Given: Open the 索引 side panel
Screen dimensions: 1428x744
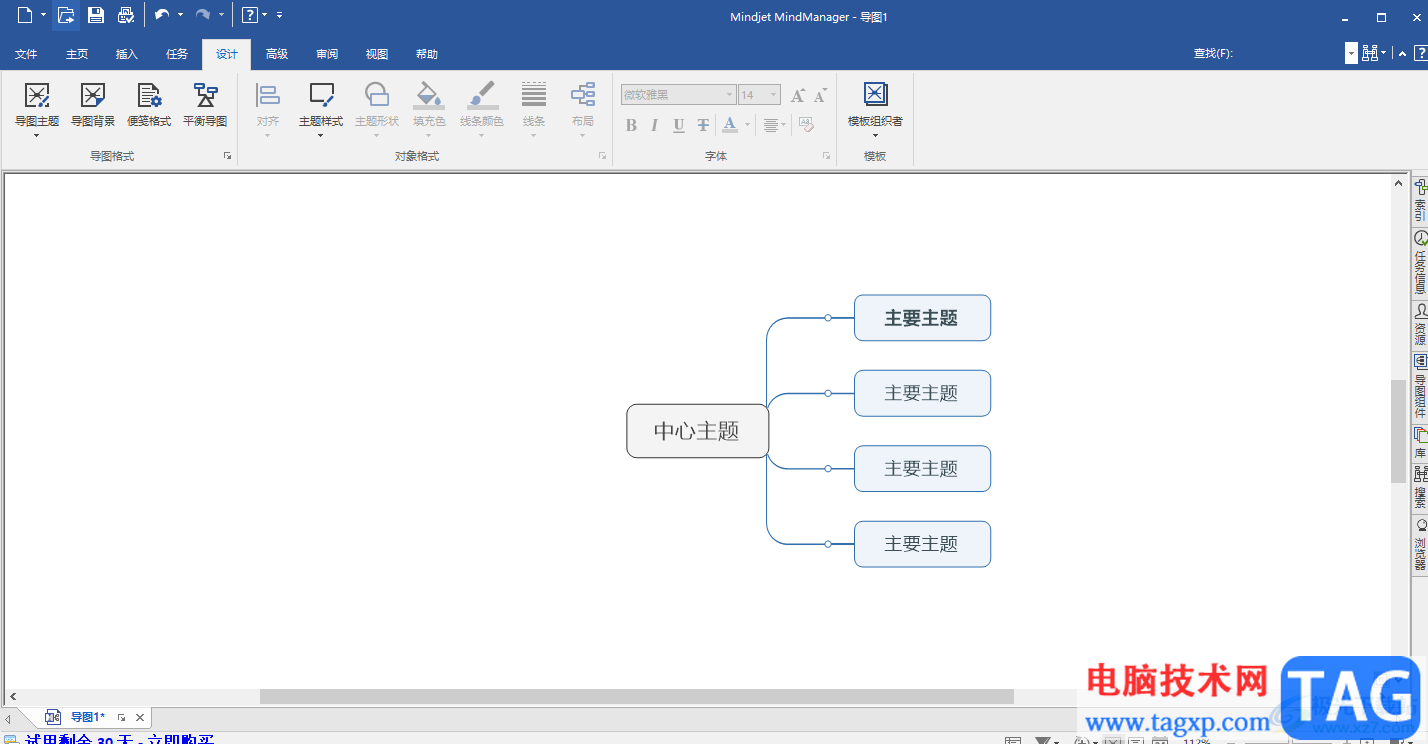Looking at the screenshot, I should 1420,200.
